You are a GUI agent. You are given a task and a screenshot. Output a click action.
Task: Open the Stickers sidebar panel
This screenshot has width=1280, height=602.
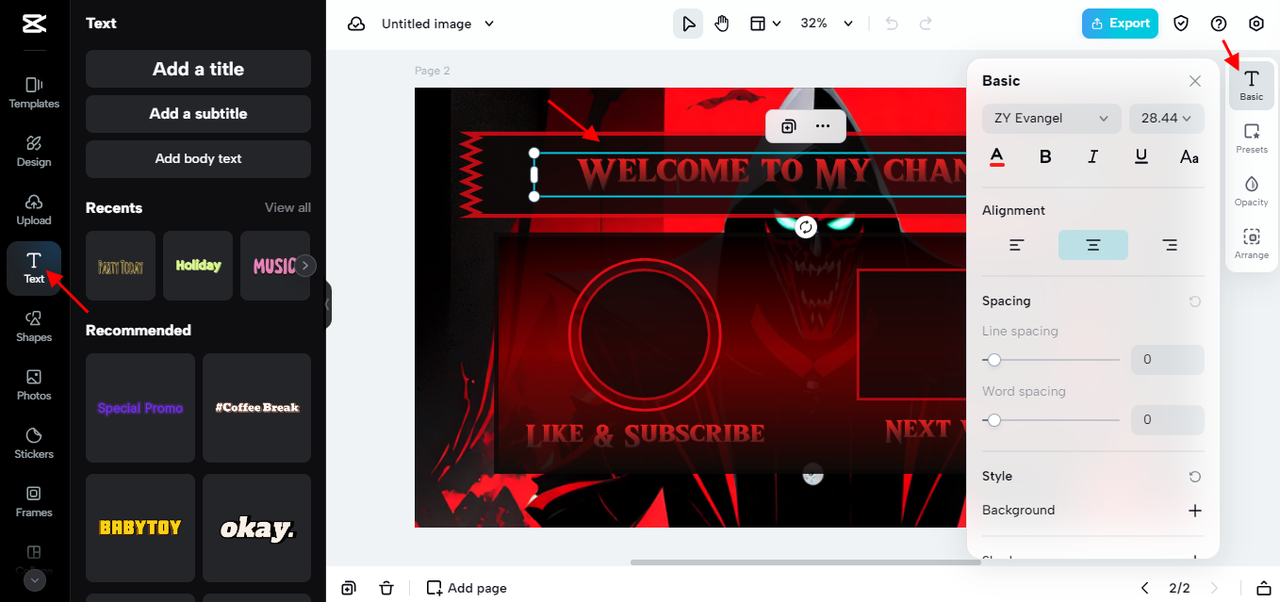tap(34, 444)
